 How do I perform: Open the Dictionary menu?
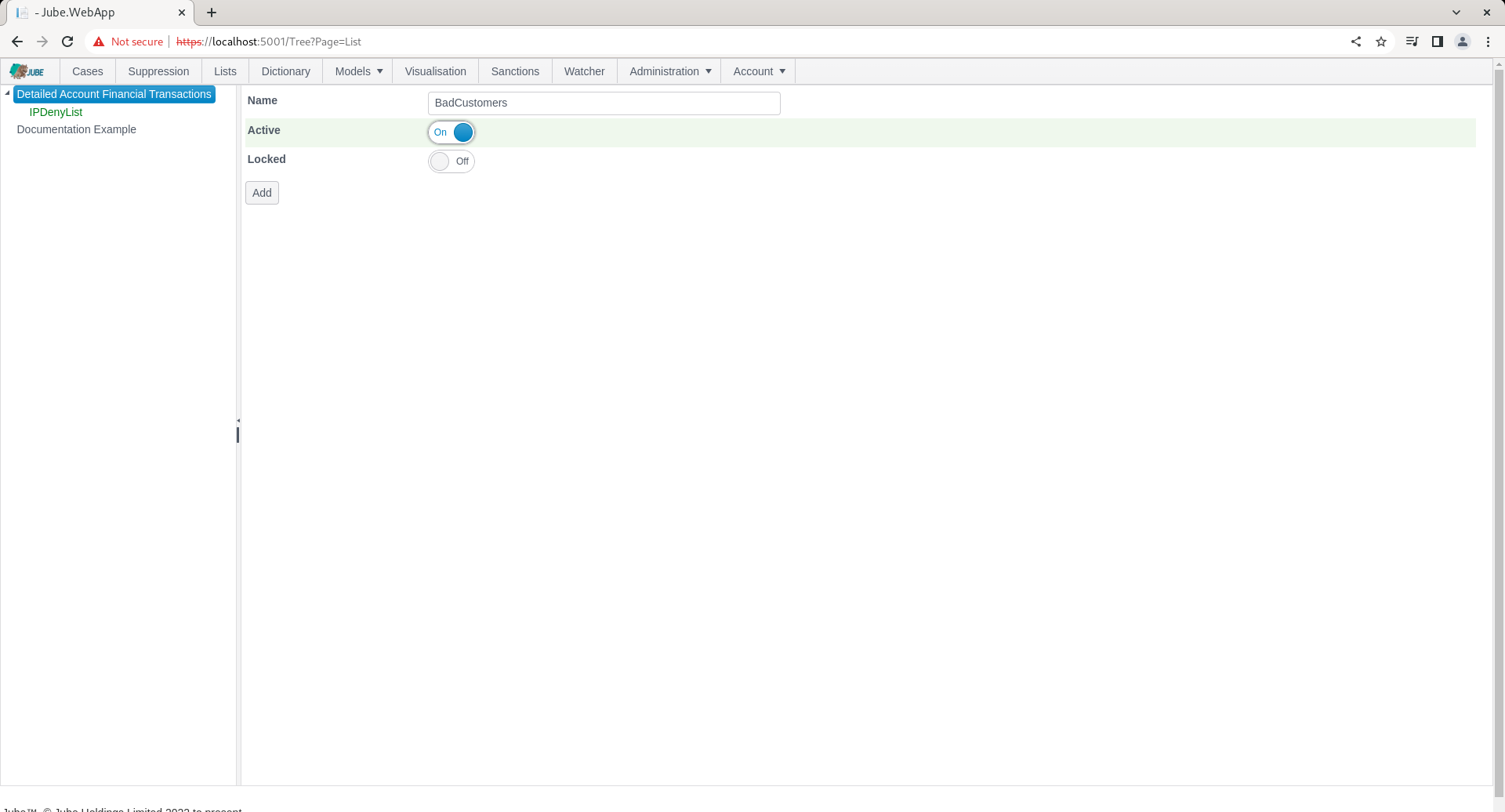tap(285, 71)
